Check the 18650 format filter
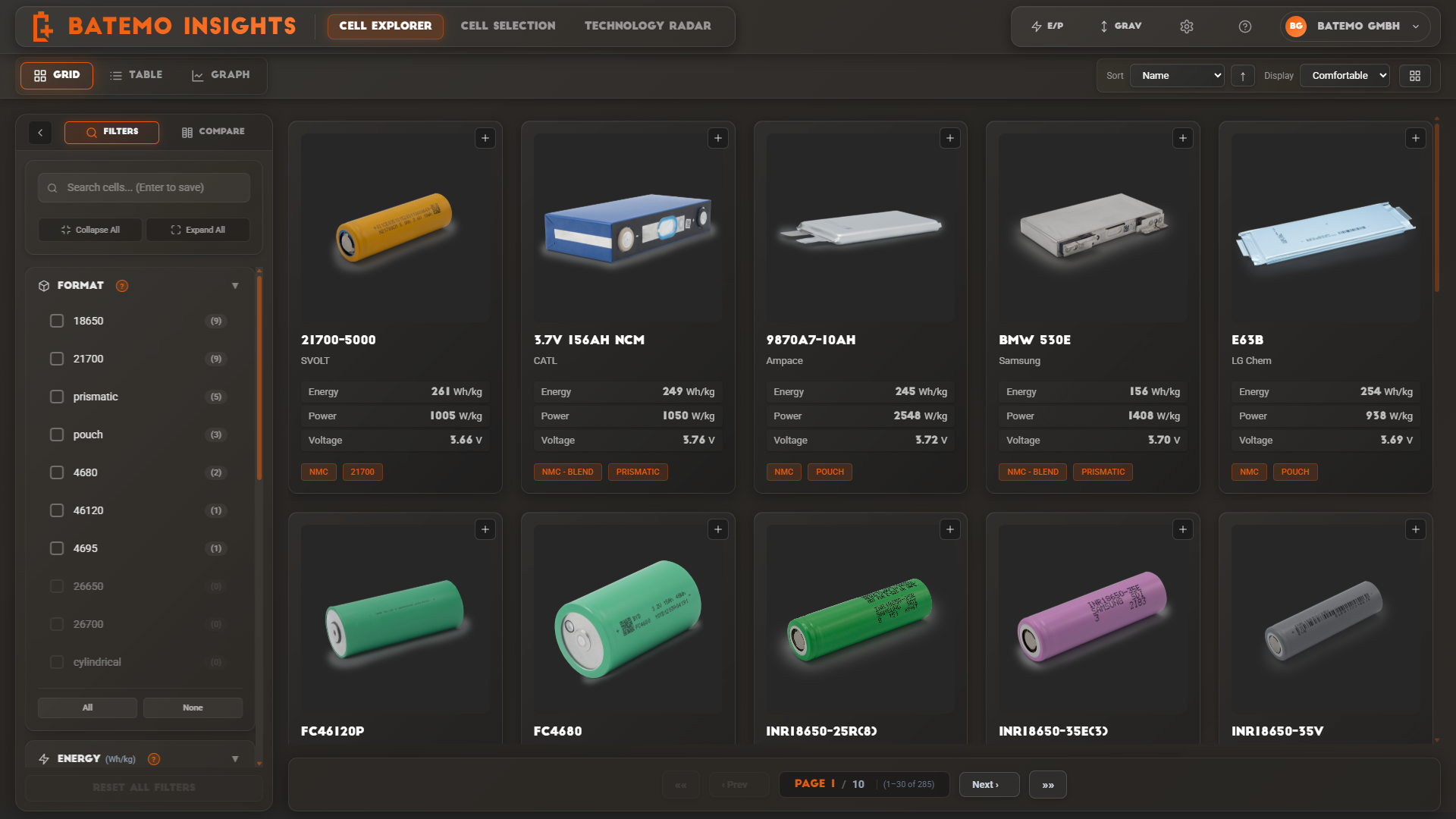The image size is (1456, 819). pyautogui.click(x=57, y=321)
